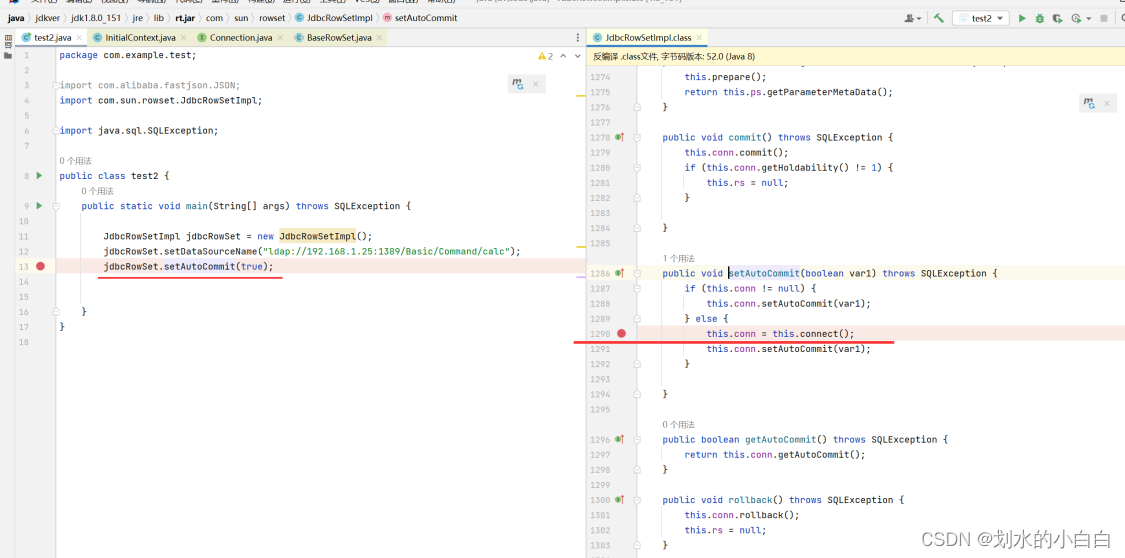Click Maven reload icon in right editor
Viewport: 1125px width, 558px height.
tap(1090, 104)
